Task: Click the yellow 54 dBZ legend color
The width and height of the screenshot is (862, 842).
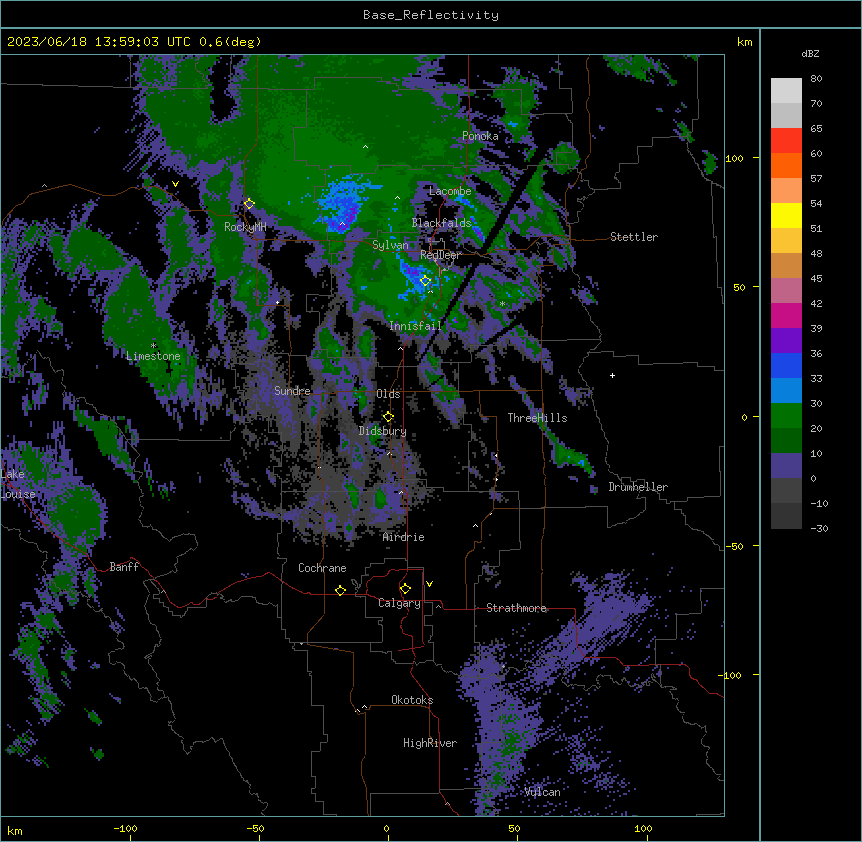Action: (x=786, y=215)
